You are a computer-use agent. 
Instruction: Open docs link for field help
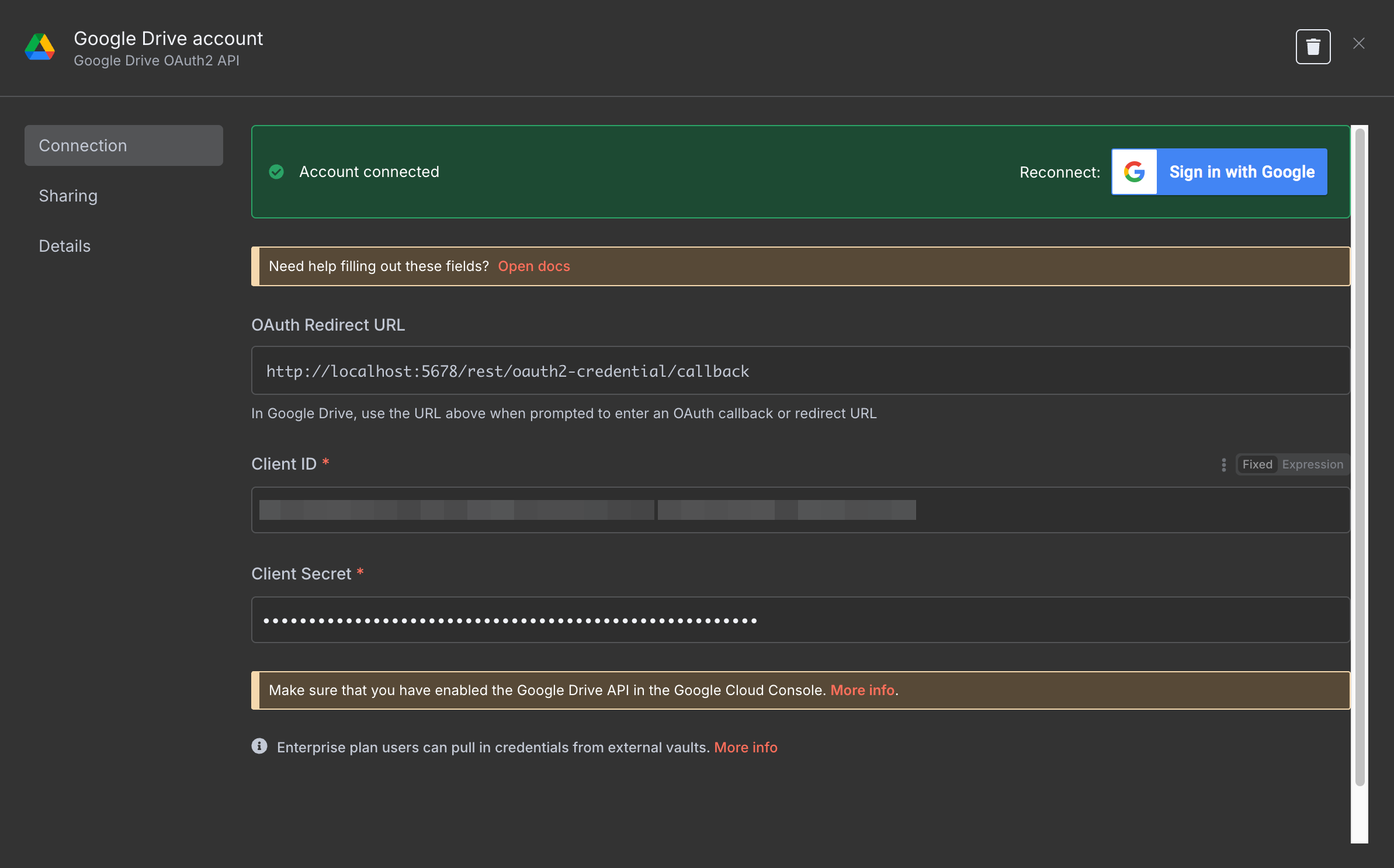534,266
